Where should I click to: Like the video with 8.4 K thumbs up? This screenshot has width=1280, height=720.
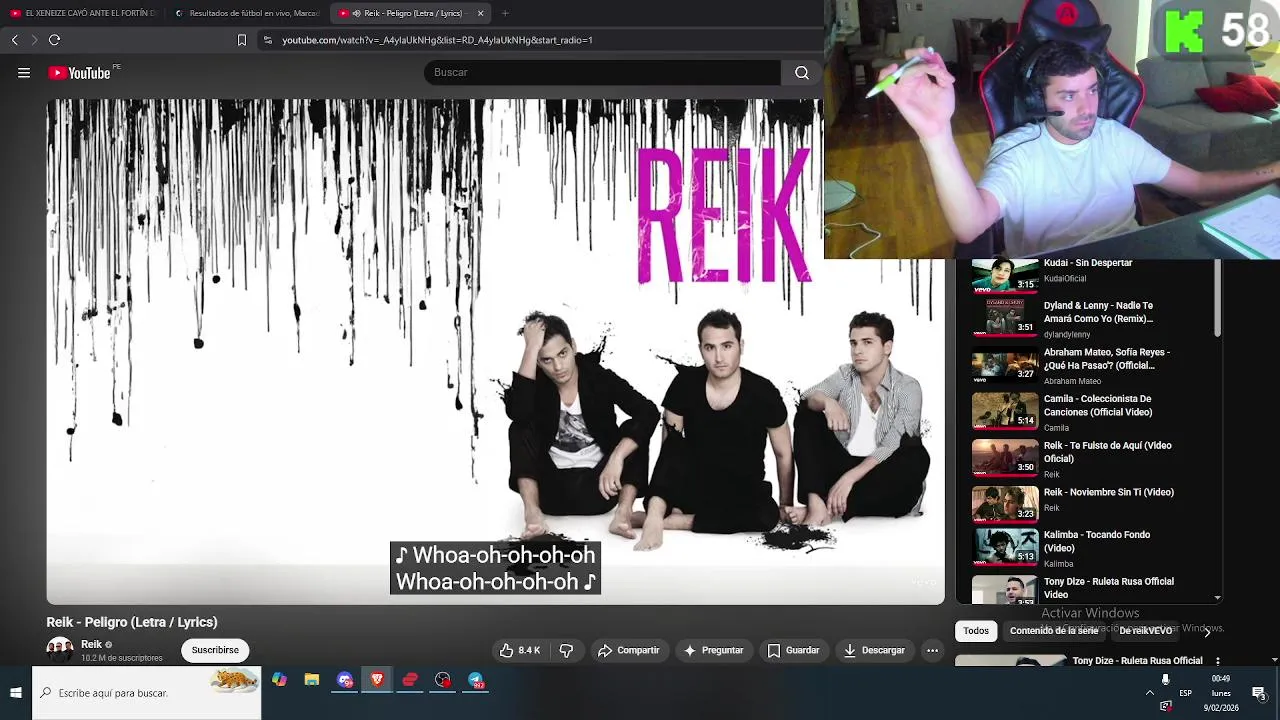(x=520, y=650)
